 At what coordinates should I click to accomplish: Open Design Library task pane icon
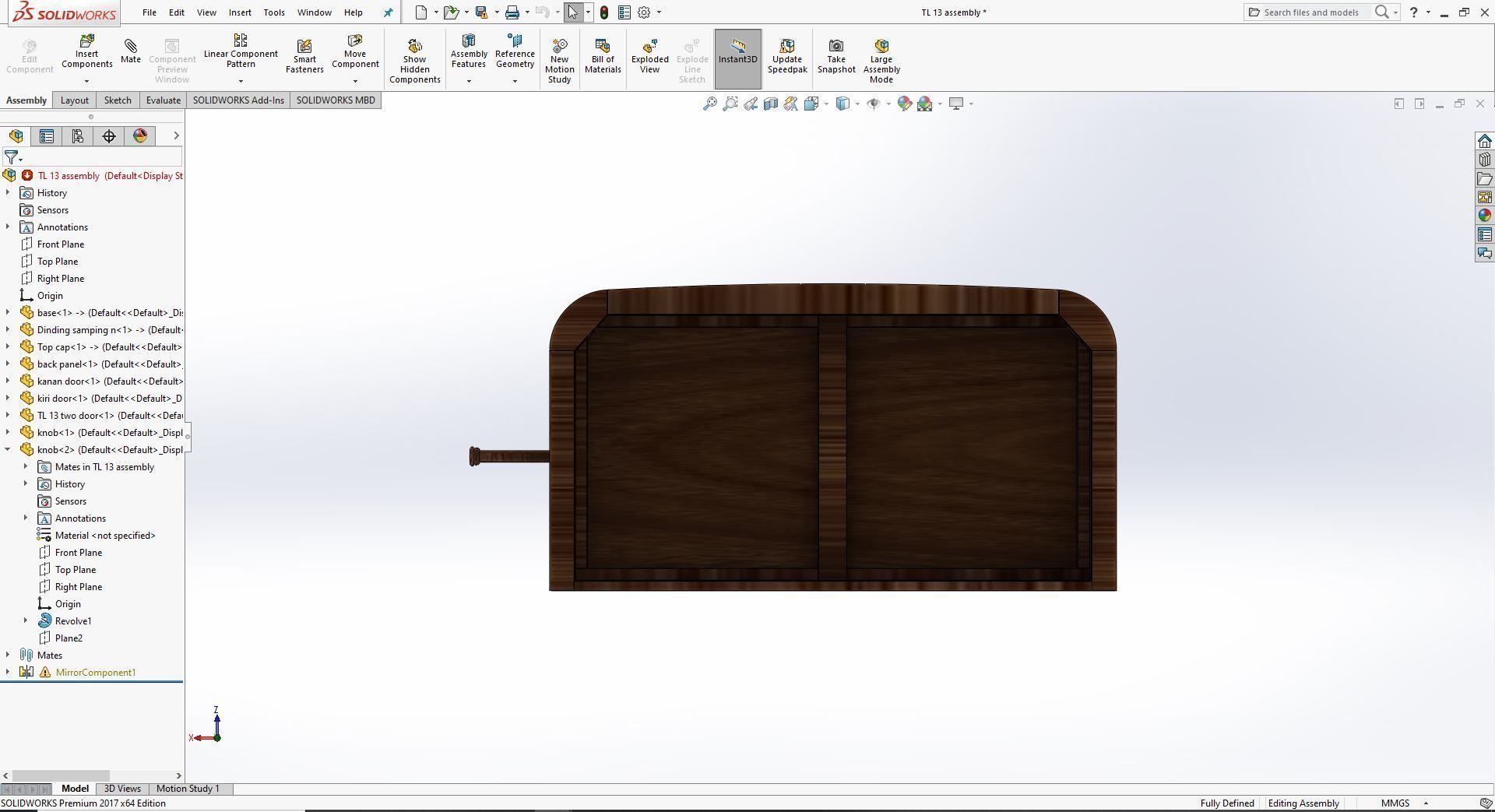(1484, 160)
